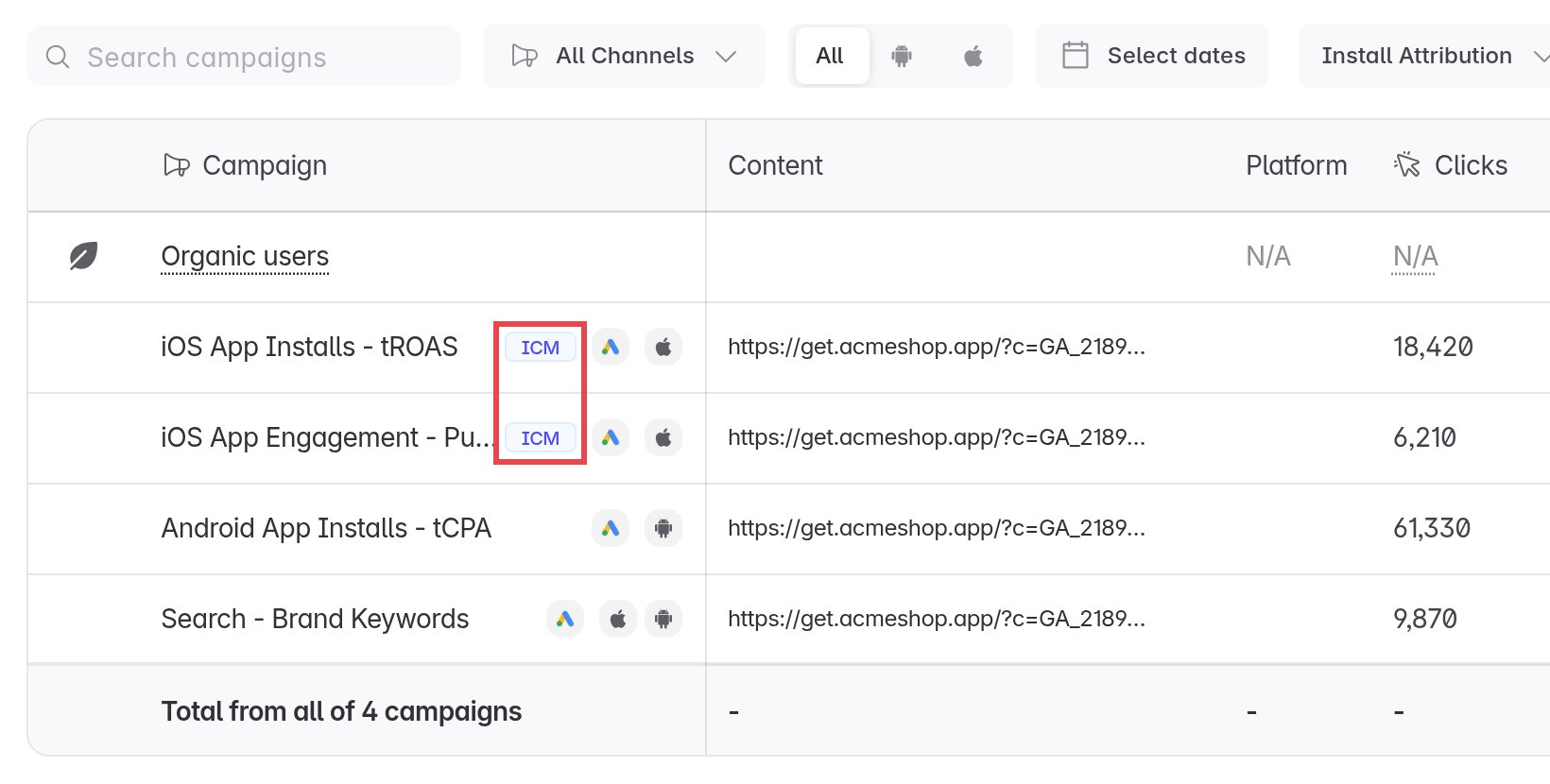1550x784 pixels.
Task: Open the Select dates picker
Action: [x=1152, y=56]
